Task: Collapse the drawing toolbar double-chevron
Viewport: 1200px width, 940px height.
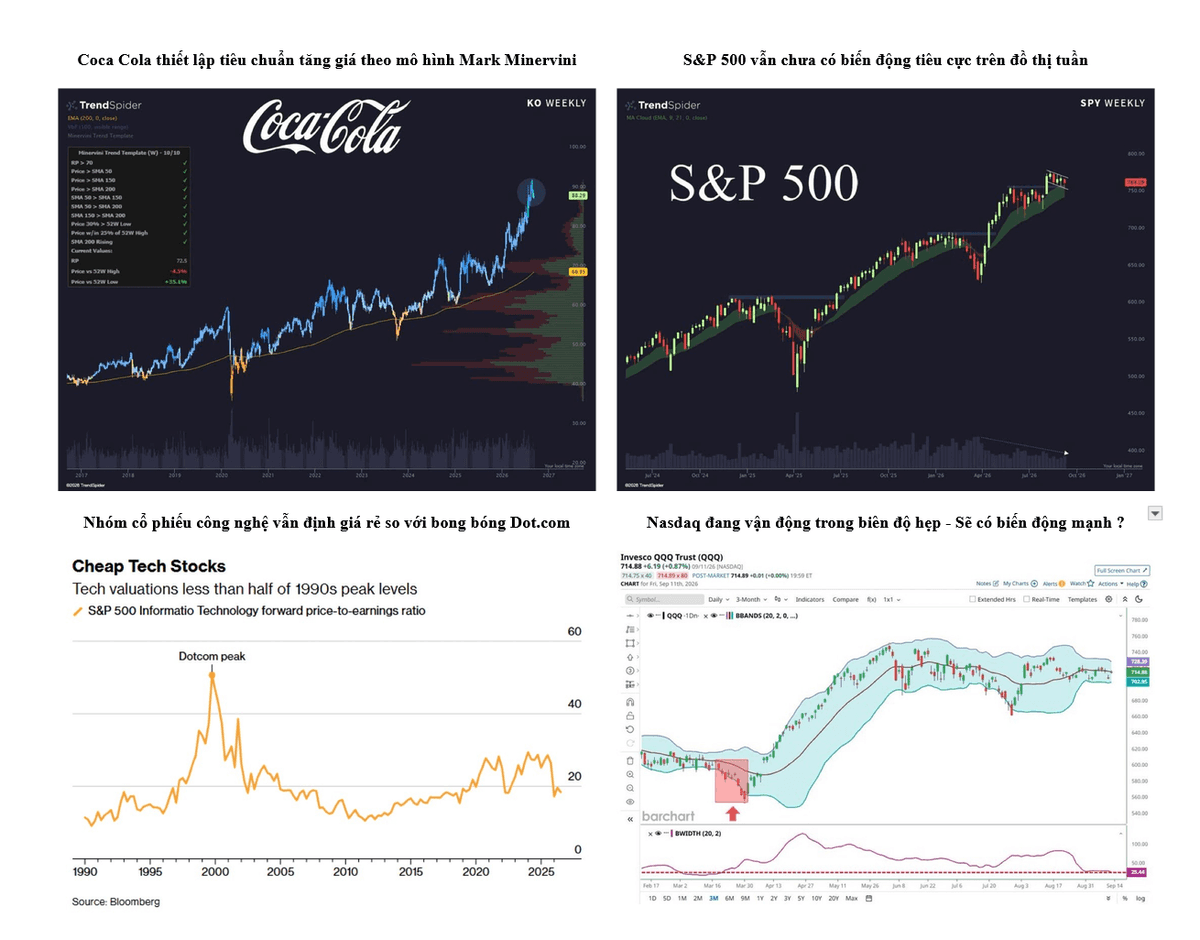Action: 630,819
